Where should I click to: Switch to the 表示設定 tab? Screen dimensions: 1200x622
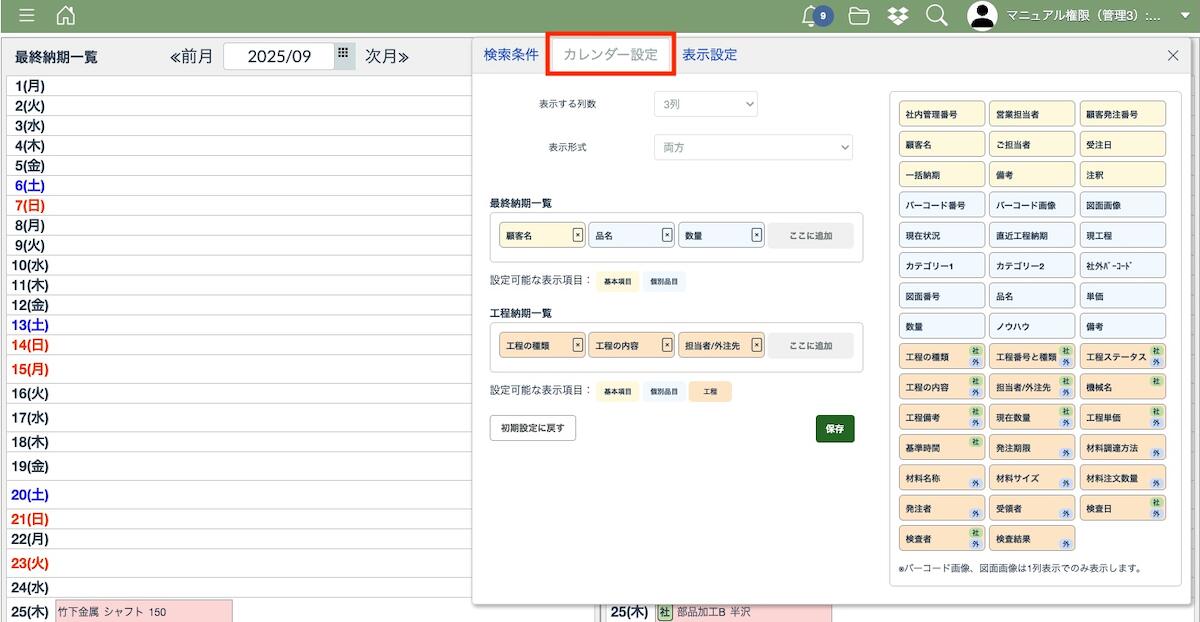710,55
